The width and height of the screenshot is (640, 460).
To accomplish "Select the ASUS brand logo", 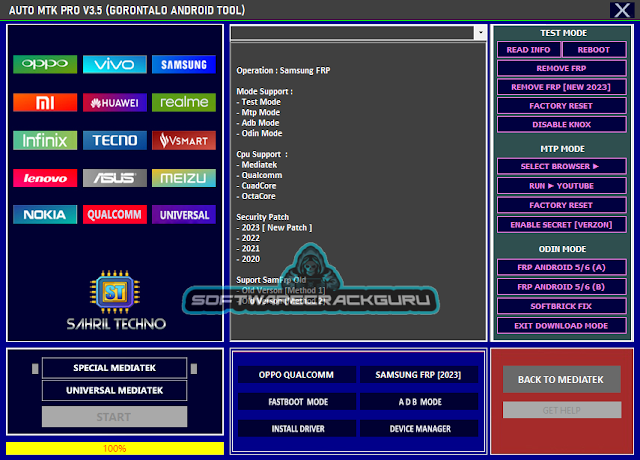I will (x=115, y=178).
